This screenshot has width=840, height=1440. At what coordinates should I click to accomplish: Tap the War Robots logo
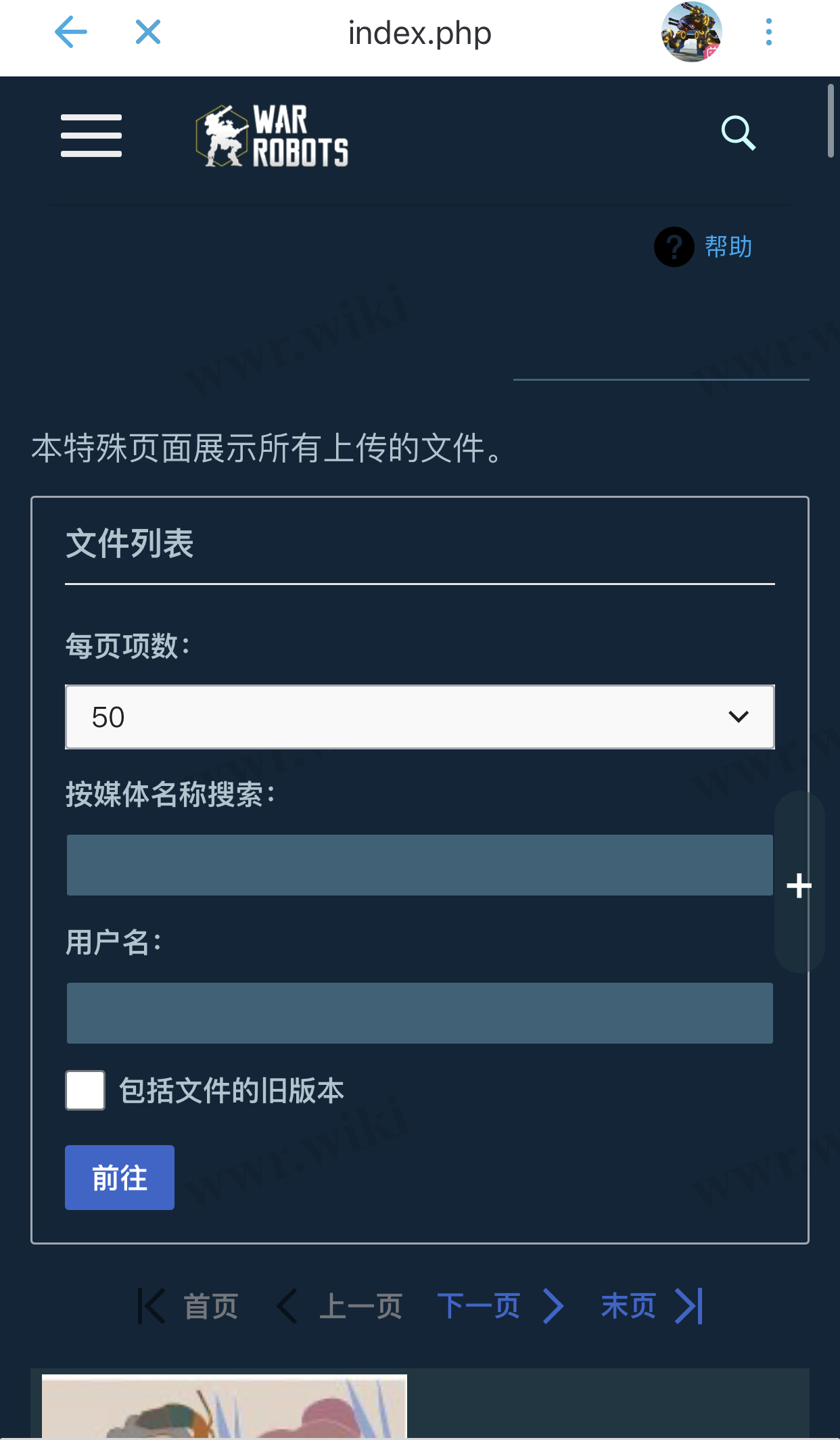(x=273, y=136)
